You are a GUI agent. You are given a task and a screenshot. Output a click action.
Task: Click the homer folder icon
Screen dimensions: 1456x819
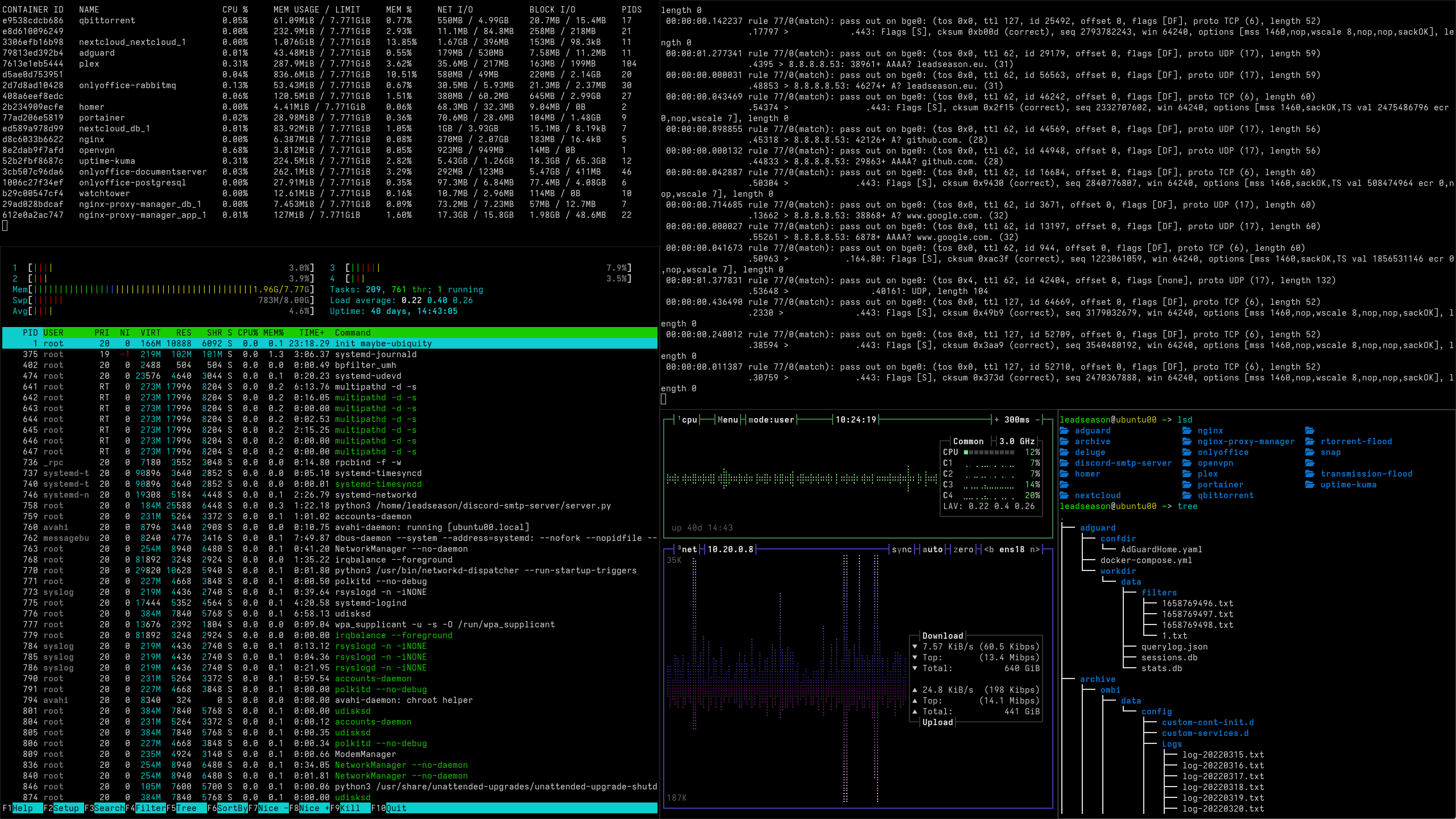pyautogui.click(x=1064, y=474)
